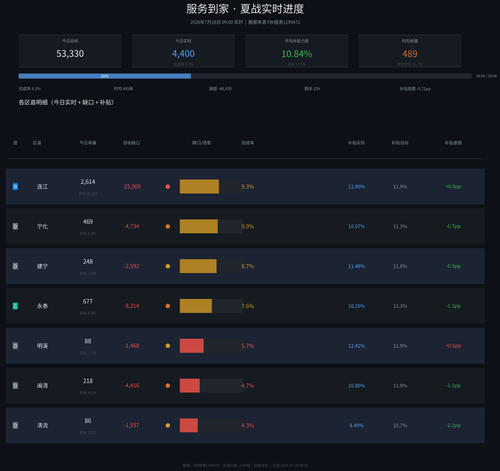500x471 pixels.
Task: Click the 建宁 amber completion bar
Action: [x=198, y=266]
